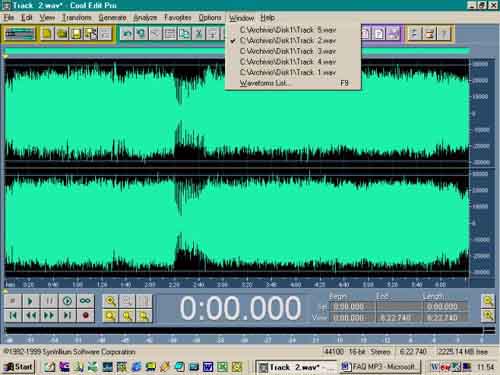Open Waveform List from Window menu

click(293, 83)
